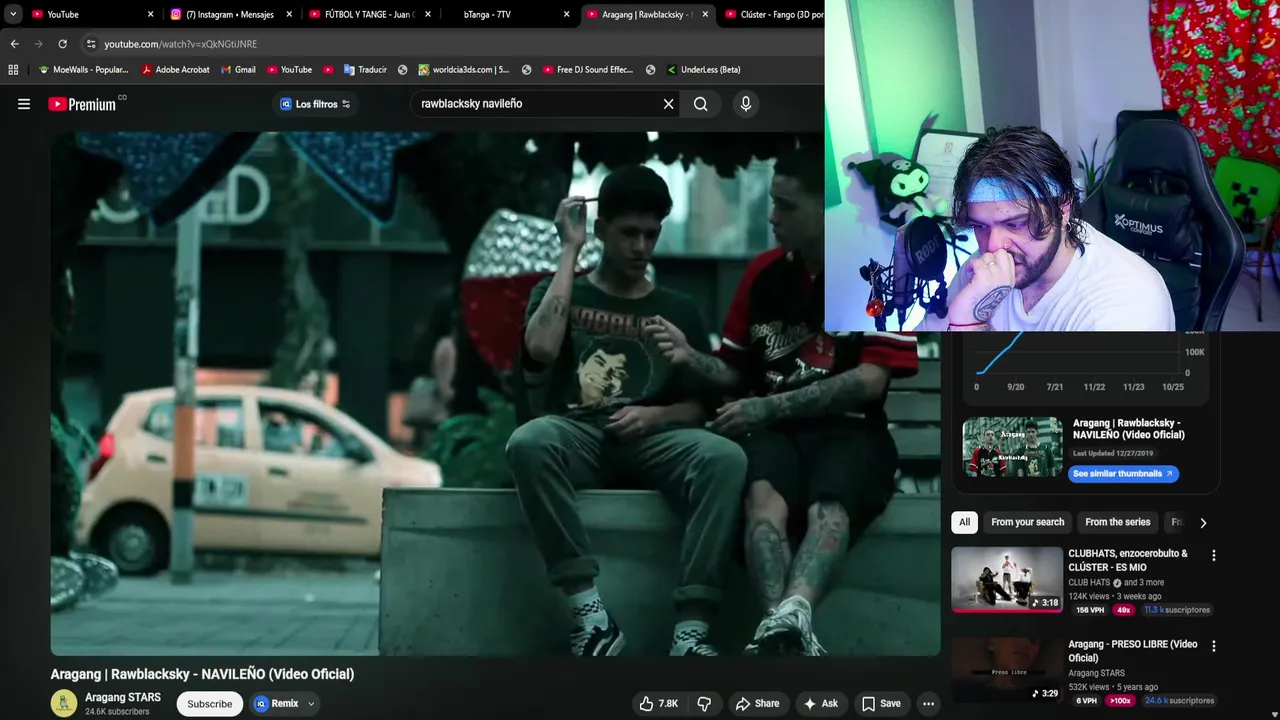Close the Instagram Mensajes tab
Viewport: 1280px width, 720px height.
pos(290,14)
